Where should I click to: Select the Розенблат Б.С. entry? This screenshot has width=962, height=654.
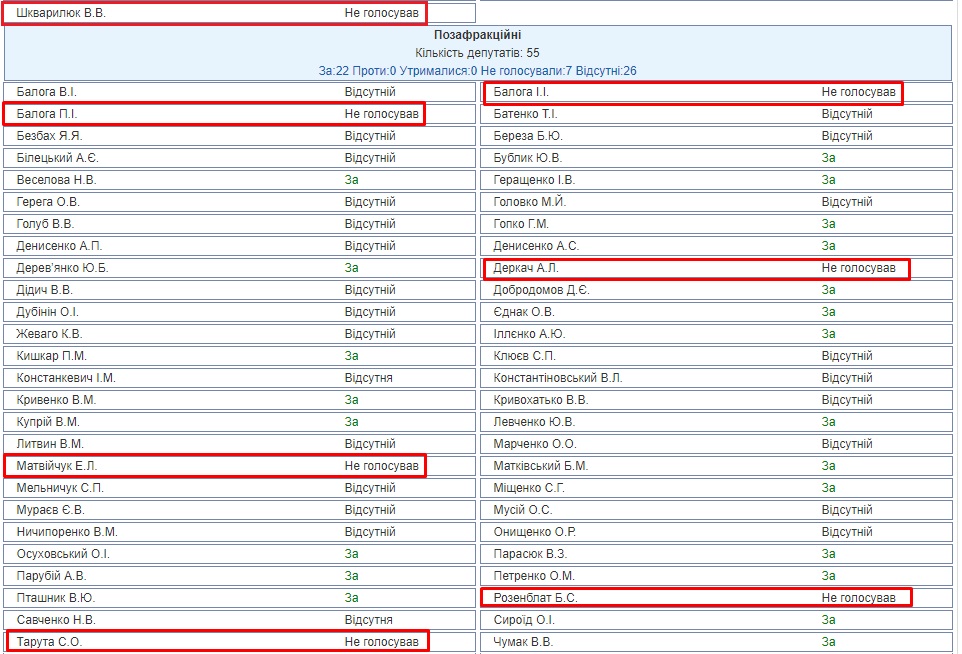(535, 598)
